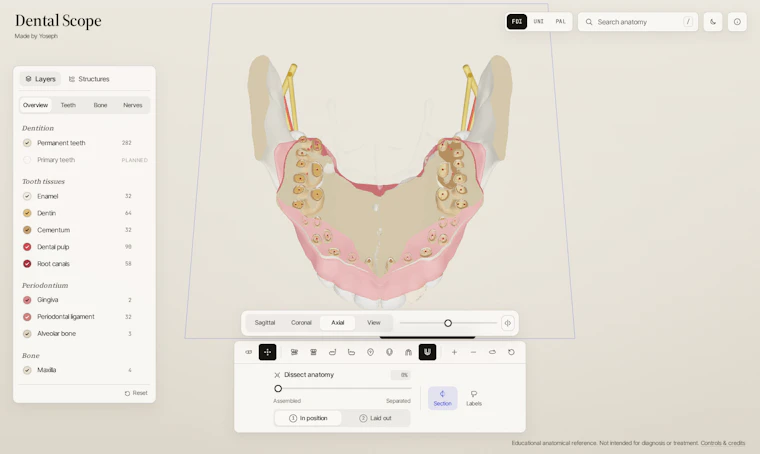Click the Reset button in Layers panel
760x454 pixels.
coord(136,393)
